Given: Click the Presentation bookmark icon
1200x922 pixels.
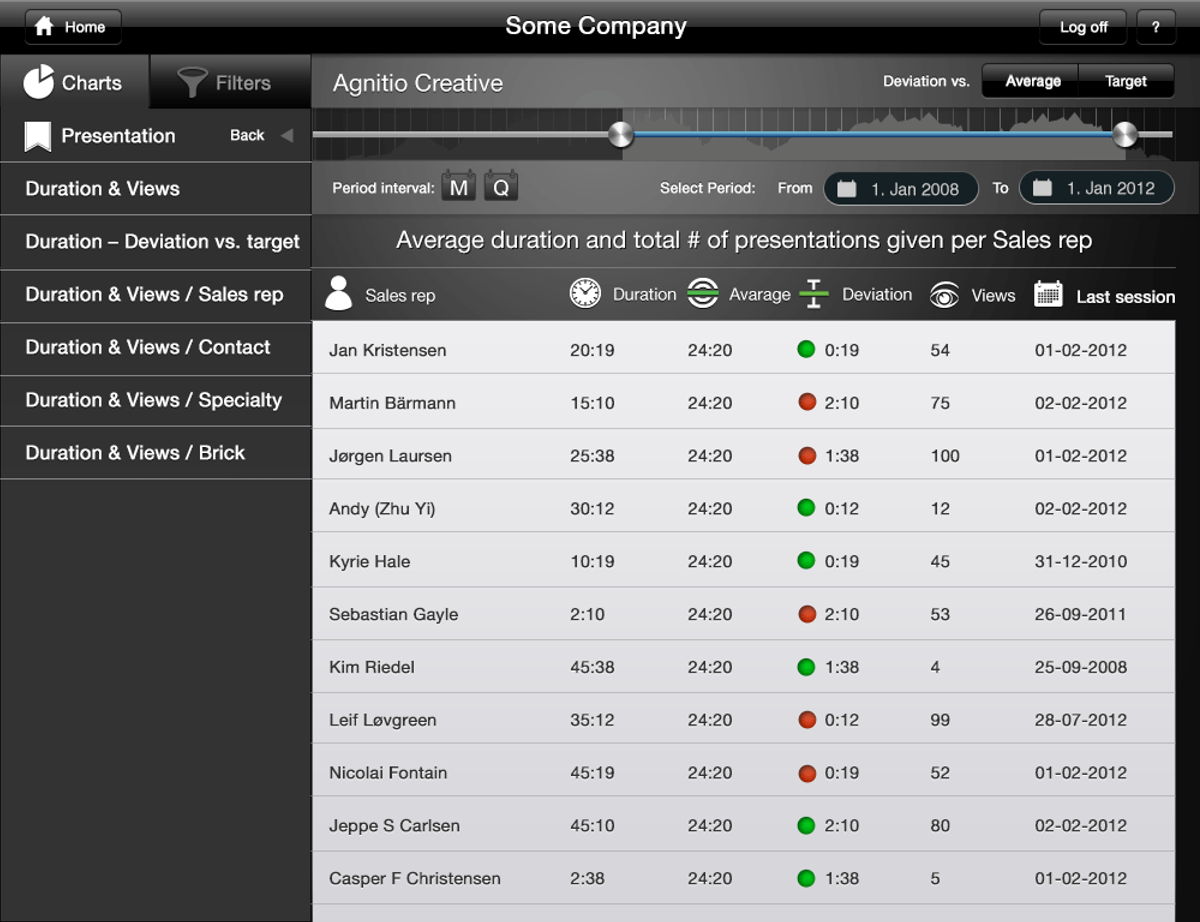Looking at the screenshot, I should pyautogui.click(x=37, y=135).
